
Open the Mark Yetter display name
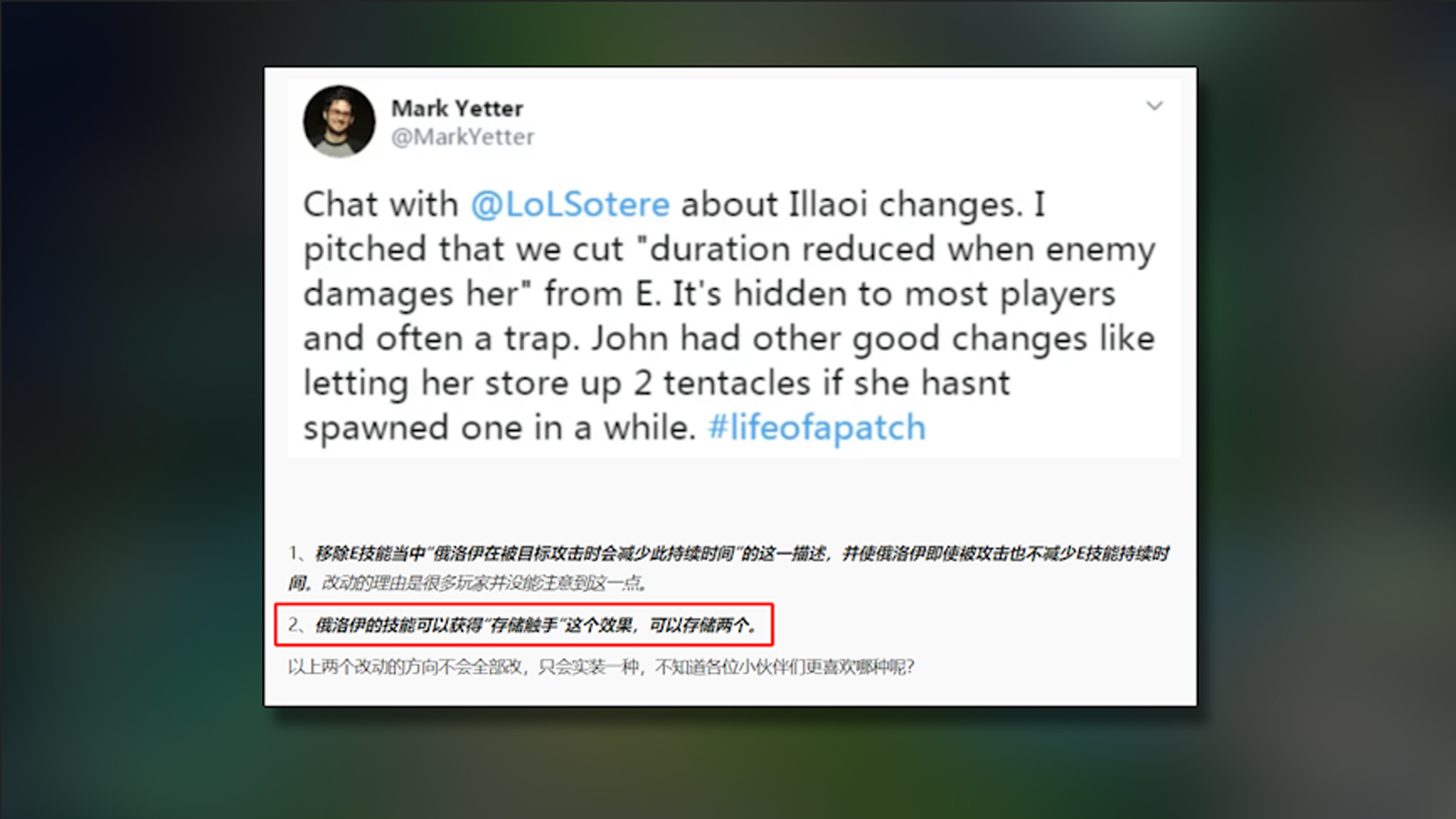[x=457, y=108]
